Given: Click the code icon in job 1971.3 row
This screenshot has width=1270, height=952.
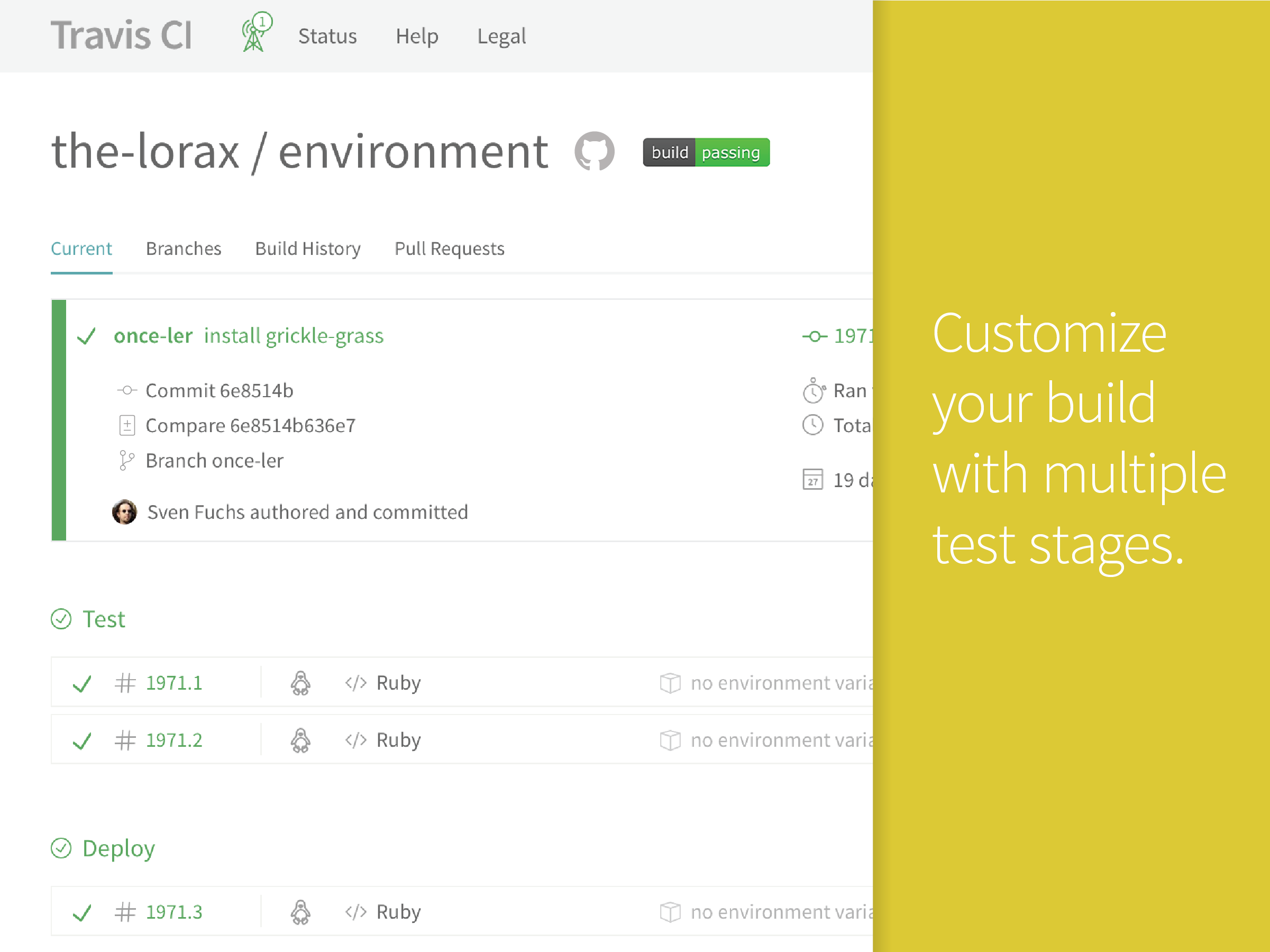Looking at the screenshot, I should [x=355, y=912].
